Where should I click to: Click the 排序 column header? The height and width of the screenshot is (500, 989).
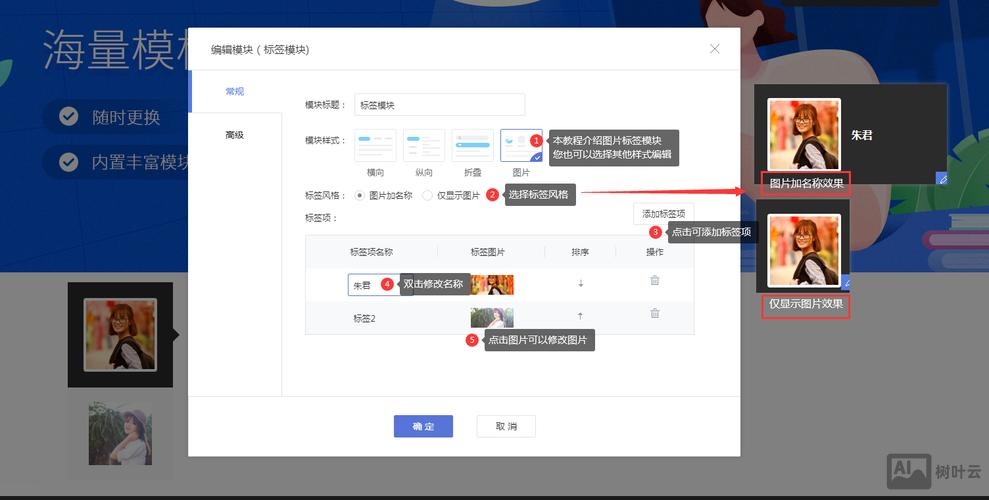580,252
